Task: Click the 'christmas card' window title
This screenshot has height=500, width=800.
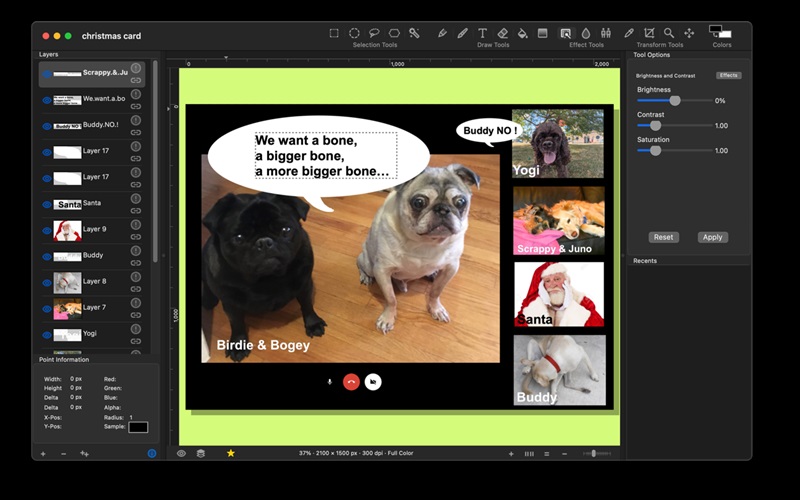Action: (111, 36)
